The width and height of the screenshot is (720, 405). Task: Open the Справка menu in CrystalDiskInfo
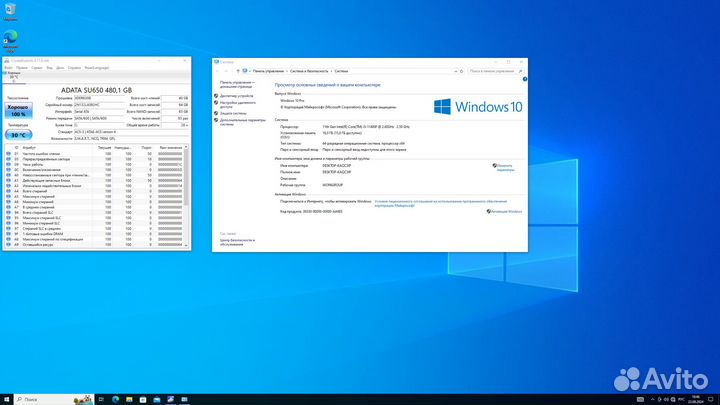tap(74, 68)
